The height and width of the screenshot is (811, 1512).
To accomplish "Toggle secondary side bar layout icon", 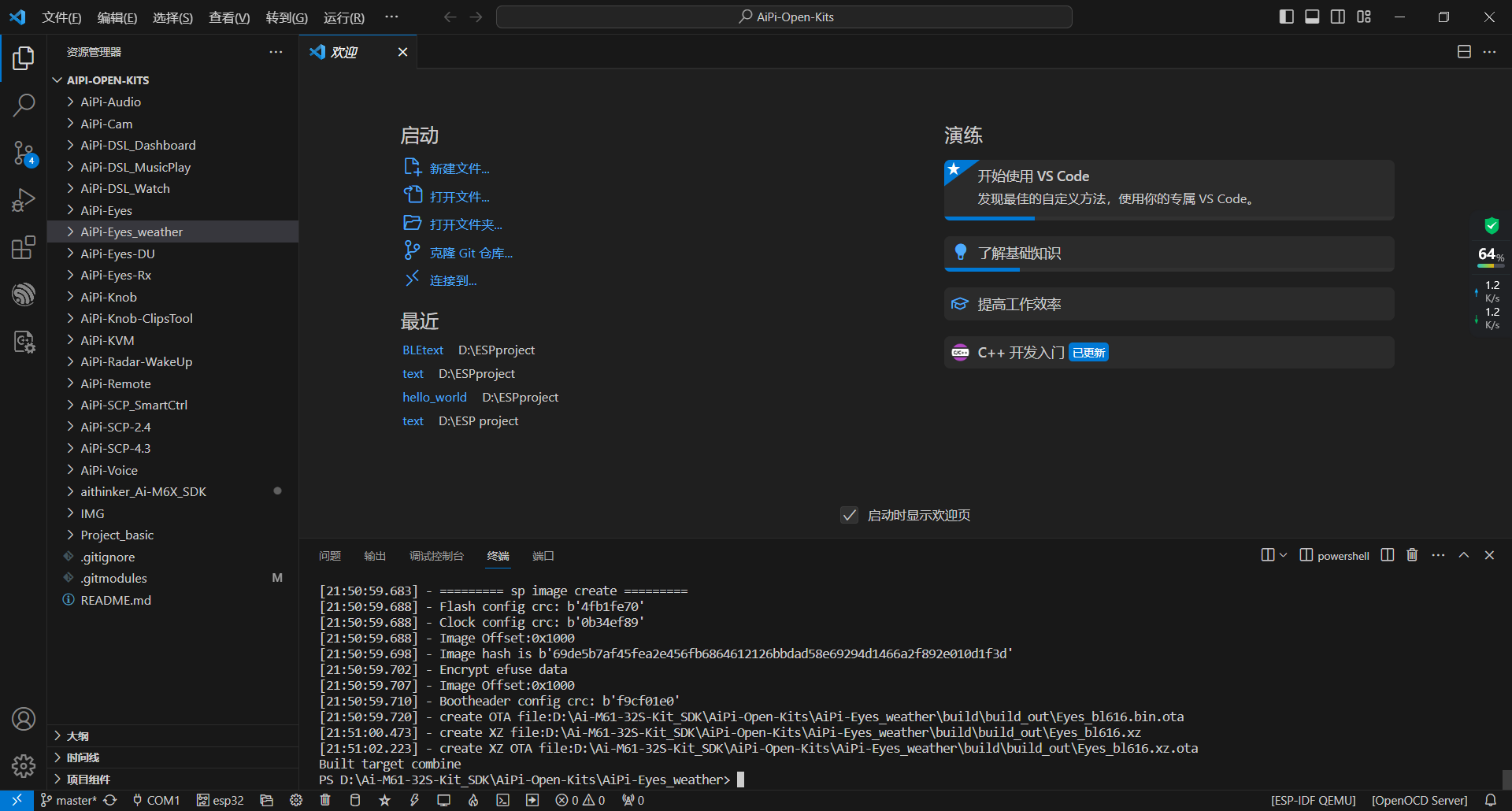I will [x=1338, y=17].
